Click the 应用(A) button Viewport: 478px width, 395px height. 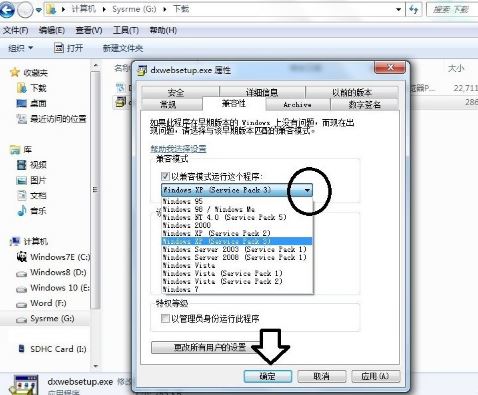[375, 376]
